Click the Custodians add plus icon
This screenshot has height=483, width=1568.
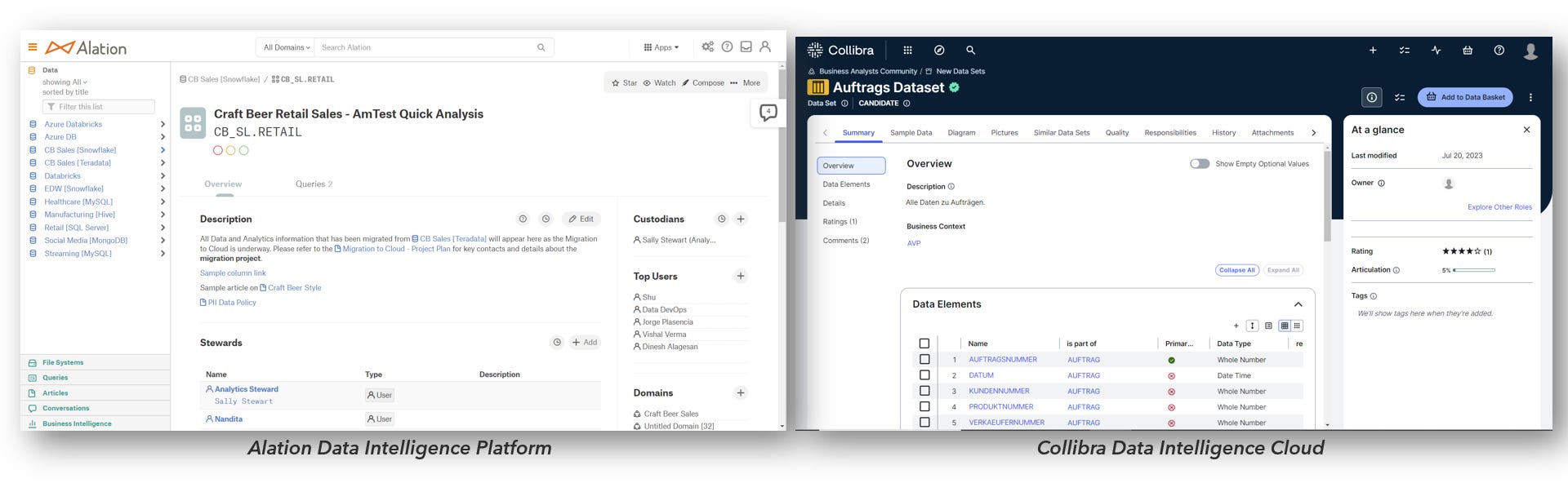741,219
